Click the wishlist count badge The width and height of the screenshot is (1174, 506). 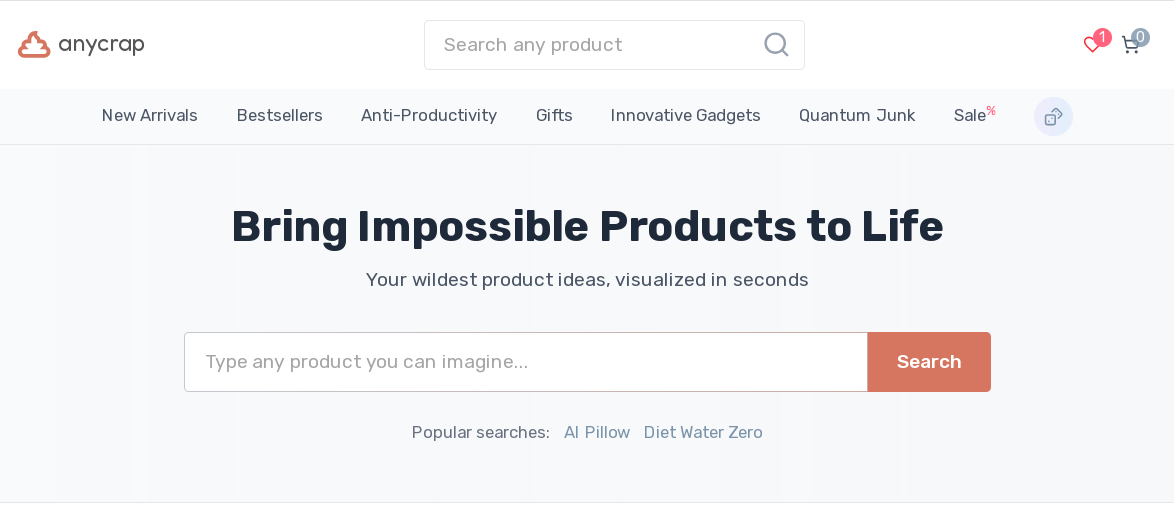pos(1102,37)
